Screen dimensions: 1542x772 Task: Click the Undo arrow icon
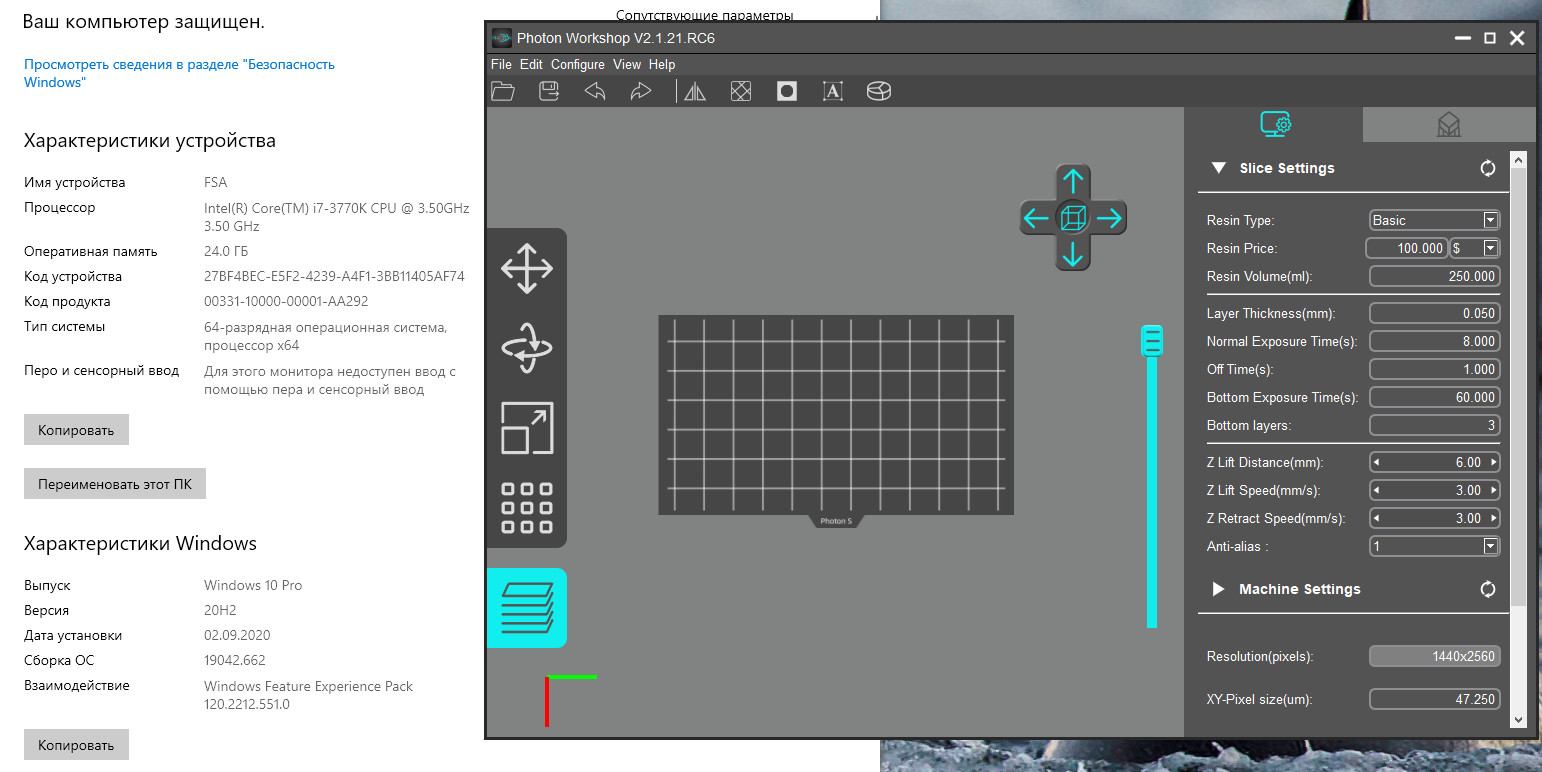coord(595,92)
